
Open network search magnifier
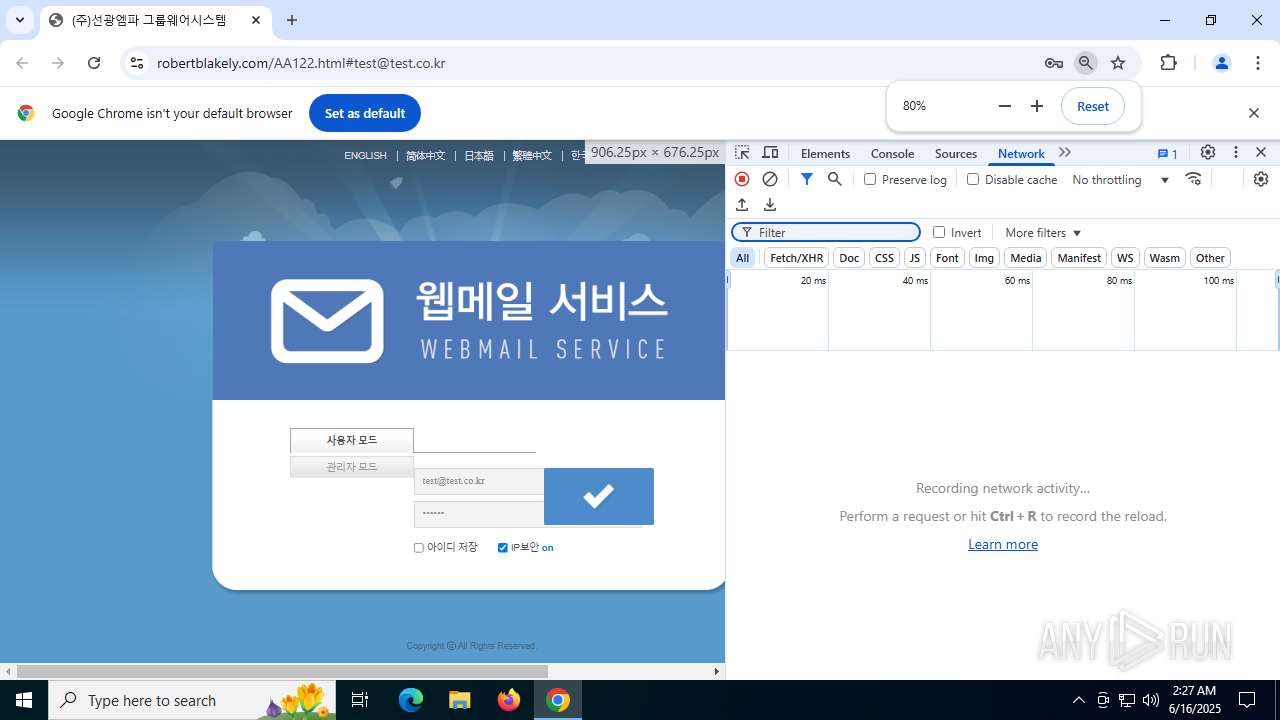click(835, 179)
